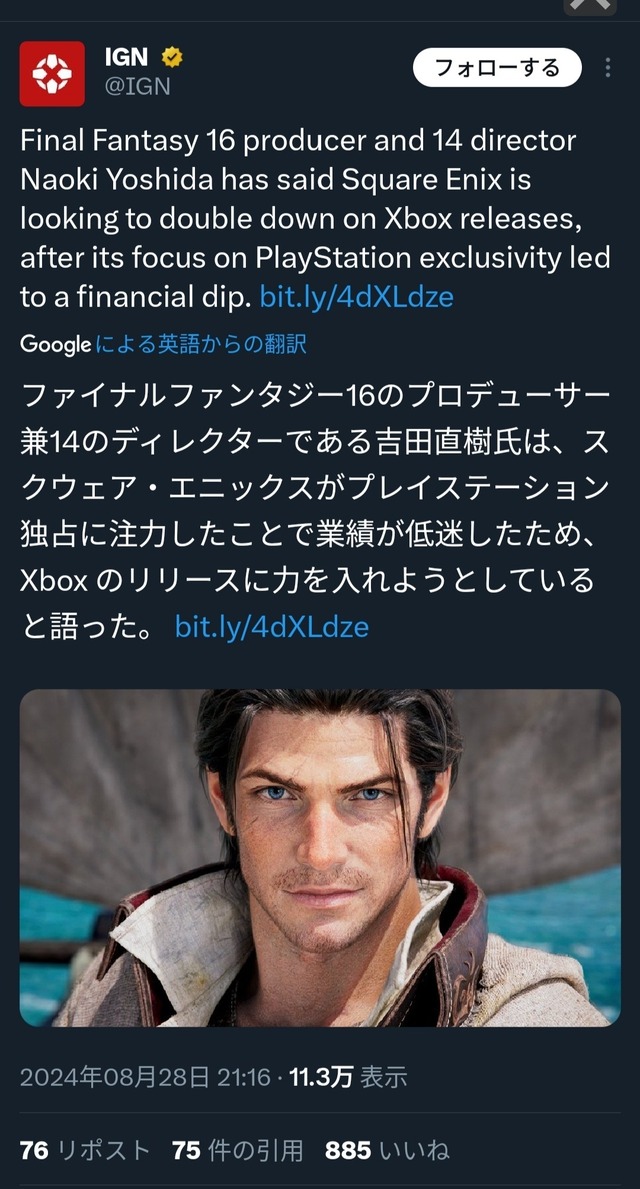View the 11.3万 表示 view count
Viewport: 640px width, 1189px height.
348,1077
